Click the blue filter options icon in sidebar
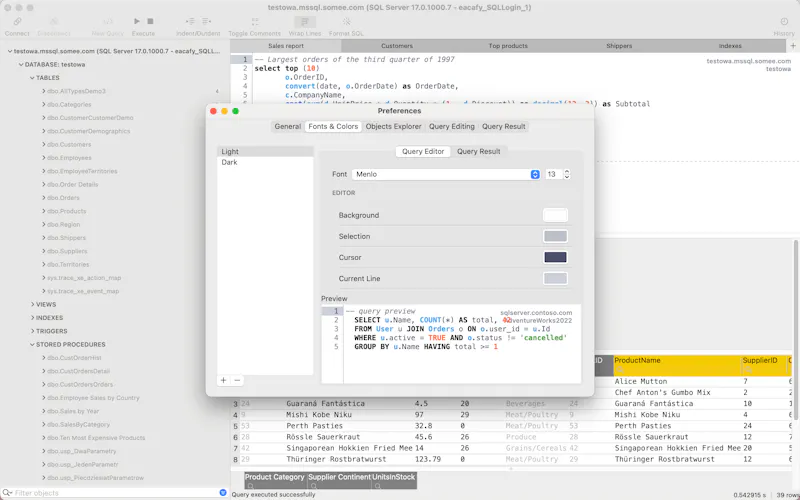This screenshot has height=500, width=800. 222,492
